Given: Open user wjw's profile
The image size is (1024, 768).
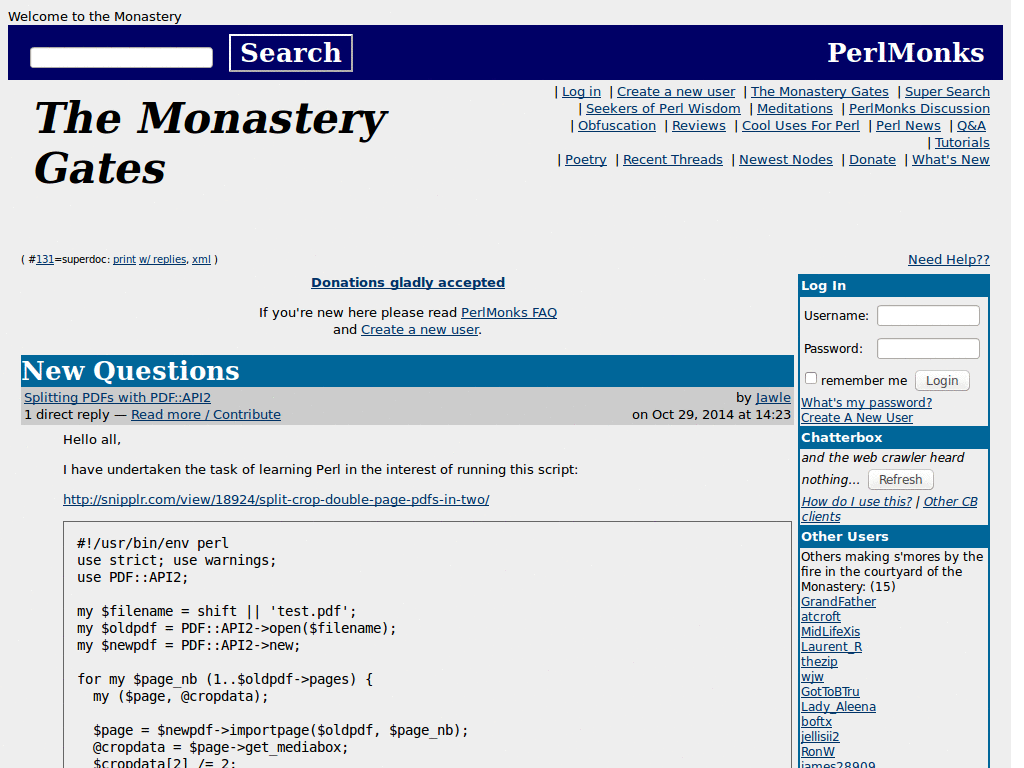Looking at the screenshot, I should click(812, 676).
